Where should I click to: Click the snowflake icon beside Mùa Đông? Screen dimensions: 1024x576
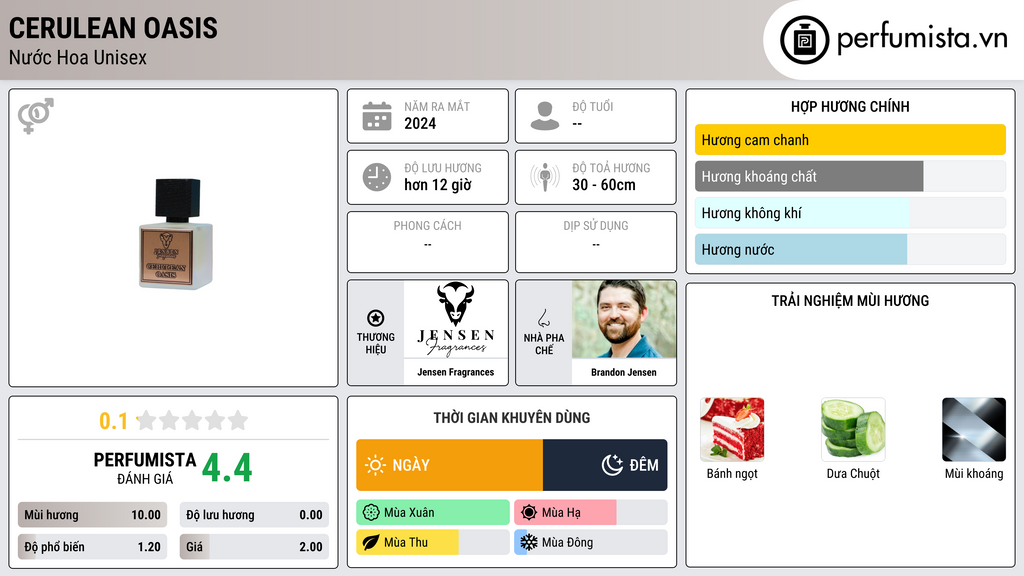[529, 542]
